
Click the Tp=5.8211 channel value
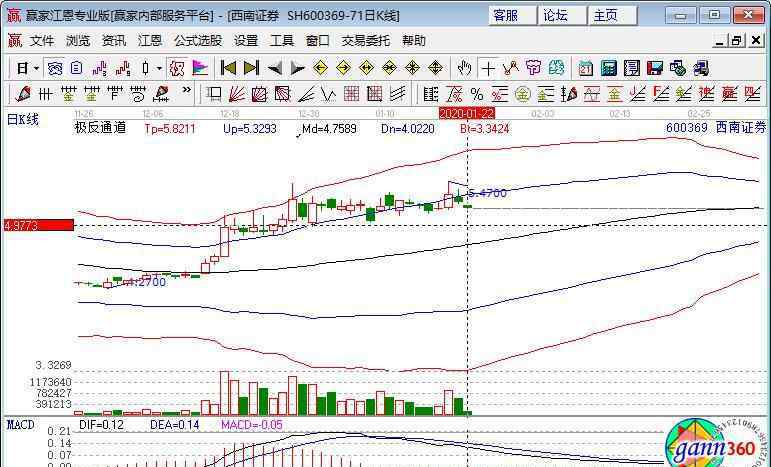(170, 129)
